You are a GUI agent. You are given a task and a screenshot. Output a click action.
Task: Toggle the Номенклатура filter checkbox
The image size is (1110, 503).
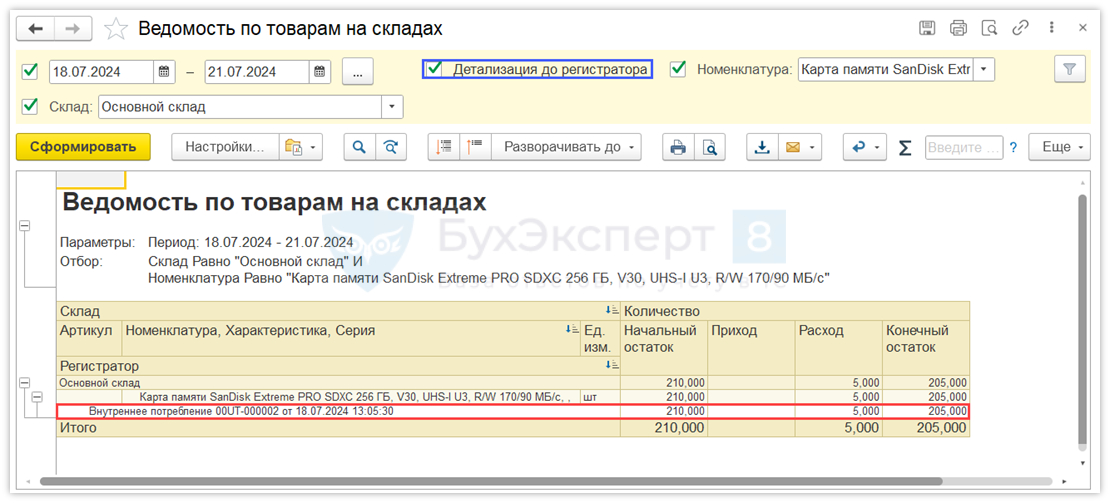pos(679,69)
